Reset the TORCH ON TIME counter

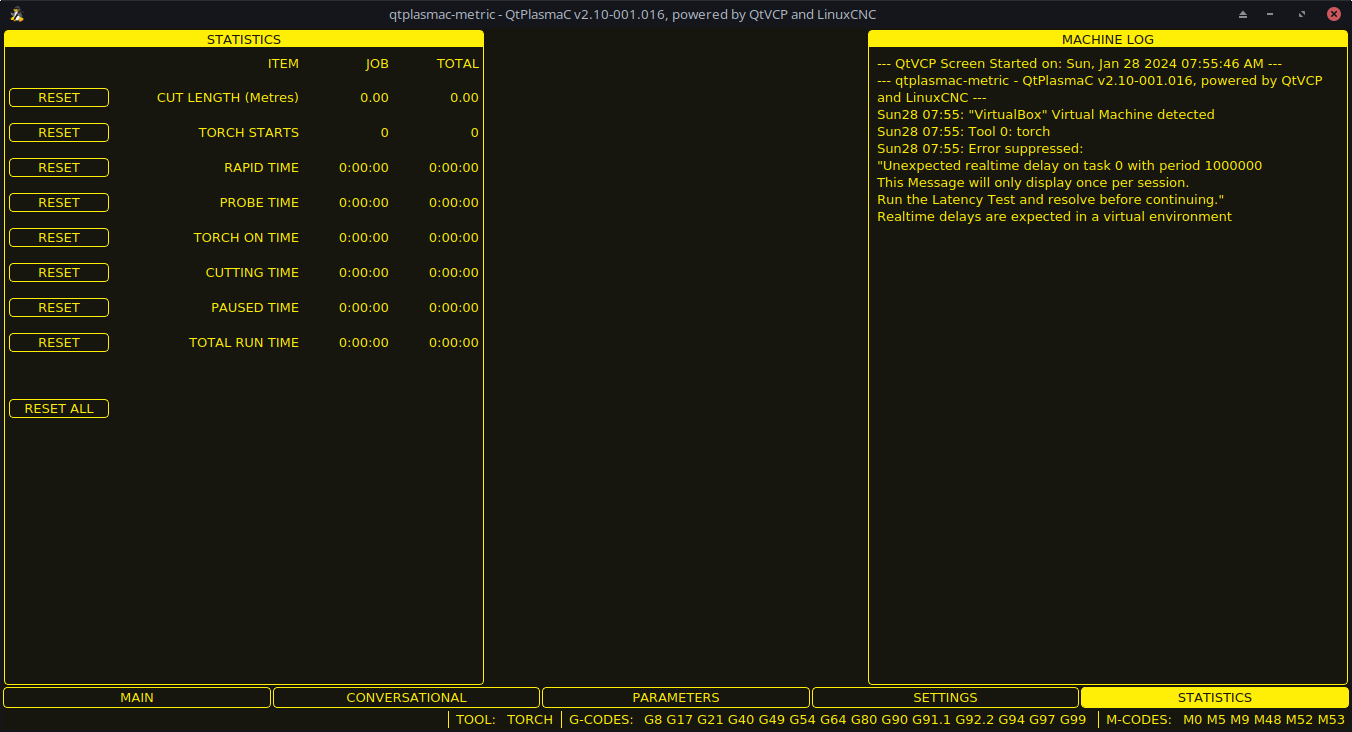pyautogui.click(x=58, y=237)
